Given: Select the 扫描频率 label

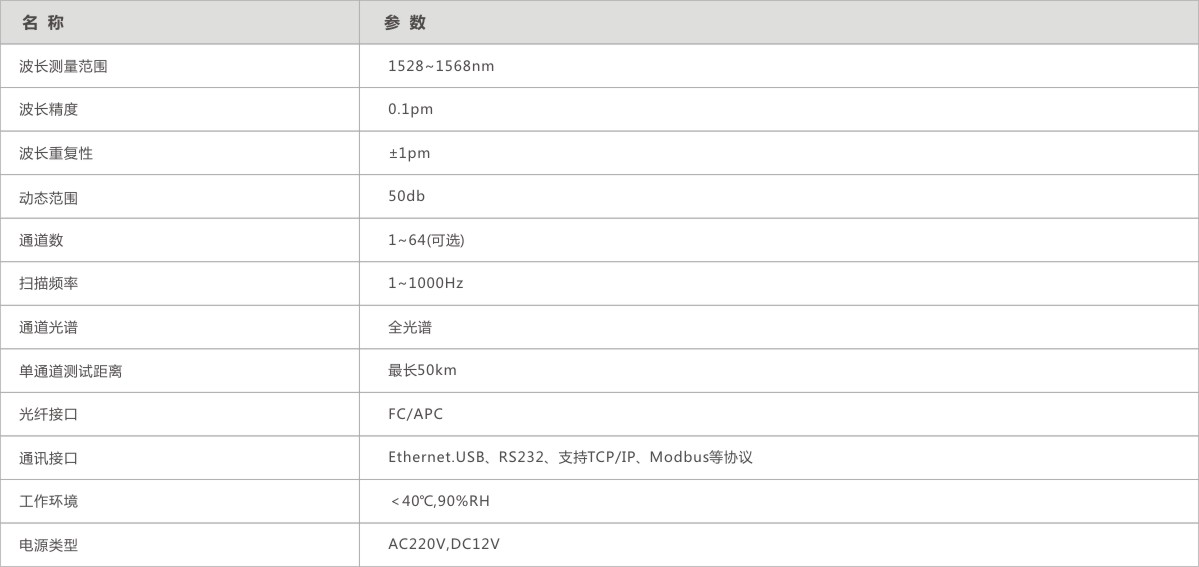Looking at the screenshot, I should pyautogui.click(x=49, y=284).
